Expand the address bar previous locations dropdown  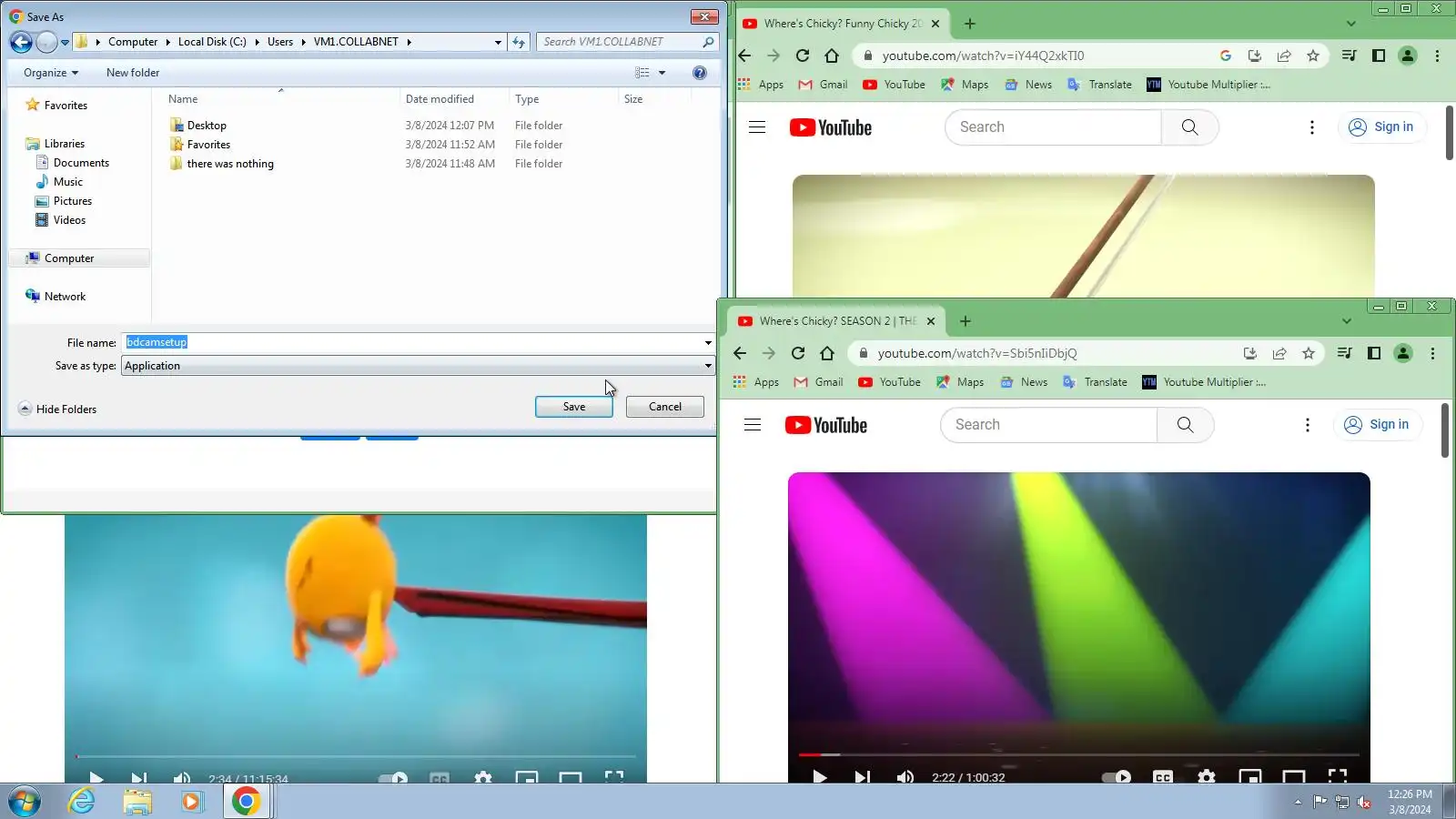pyautogui.click(x=498, y=42)
